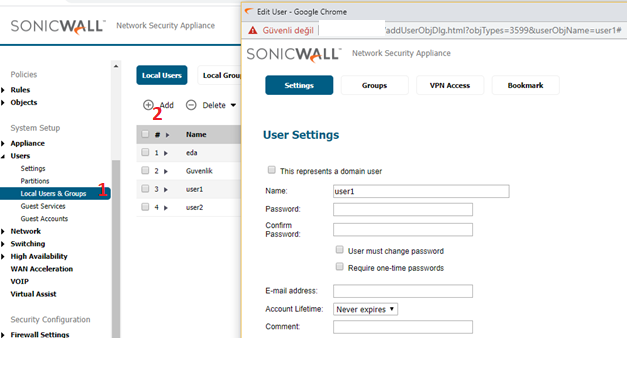Screen dimensions: 627x382
Task: Tick the select-all checkbox in table header
Action: [145, 134]
